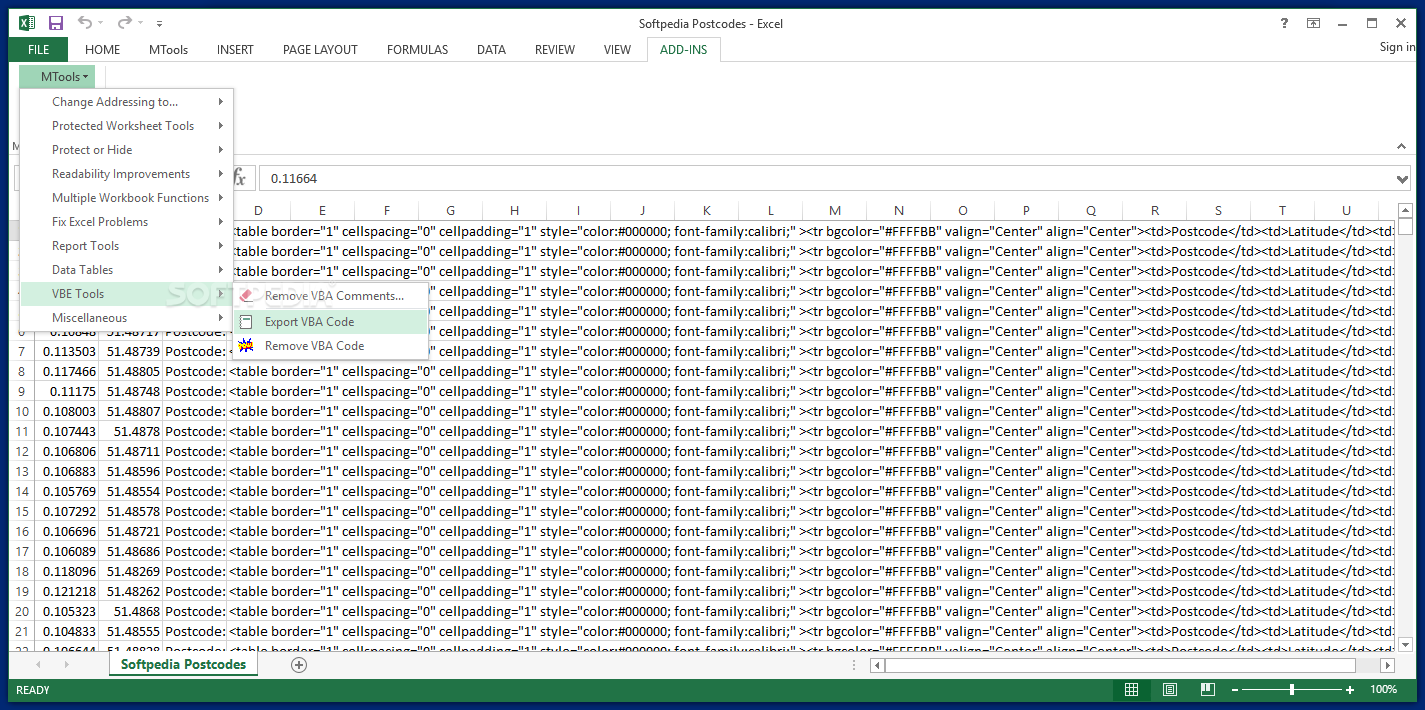The image size is (1425, 710).
Task: Click Sign in link
Action: pos(1398,47)
